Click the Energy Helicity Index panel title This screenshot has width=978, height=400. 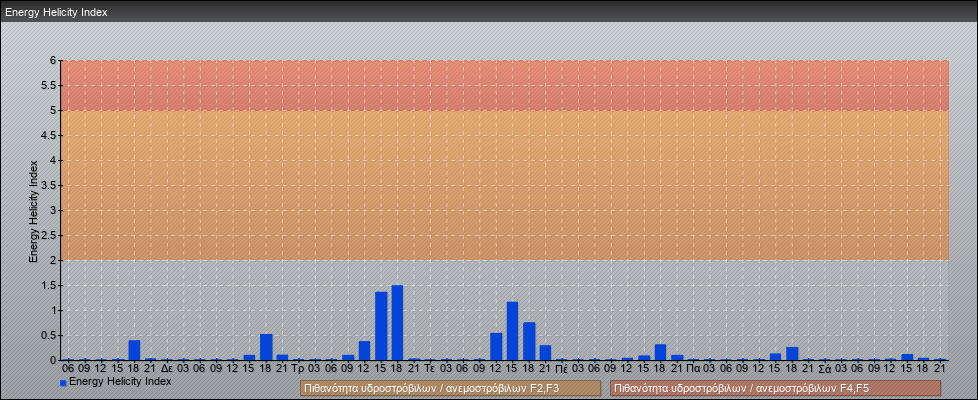pyautogui.click(x=56, y=12)
